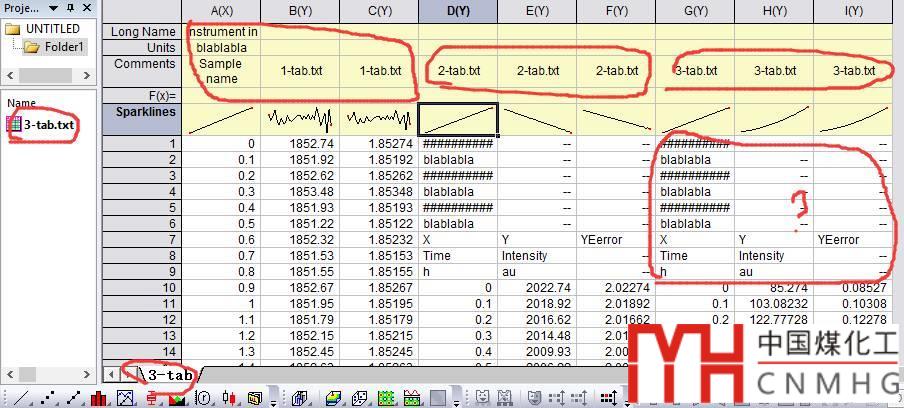Open 3-tab.txt workbook from the Name list

47,125
